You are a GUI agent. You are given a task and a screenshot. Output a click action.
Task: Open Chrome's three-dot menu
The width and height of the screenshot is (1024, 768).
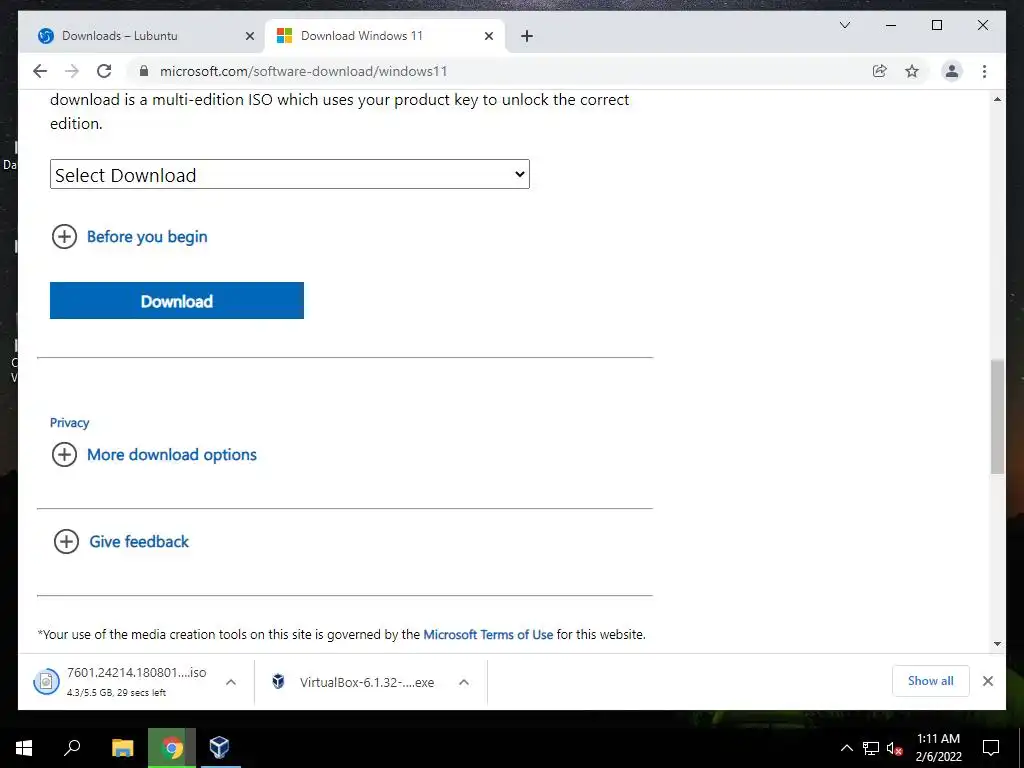pos(984,71)
